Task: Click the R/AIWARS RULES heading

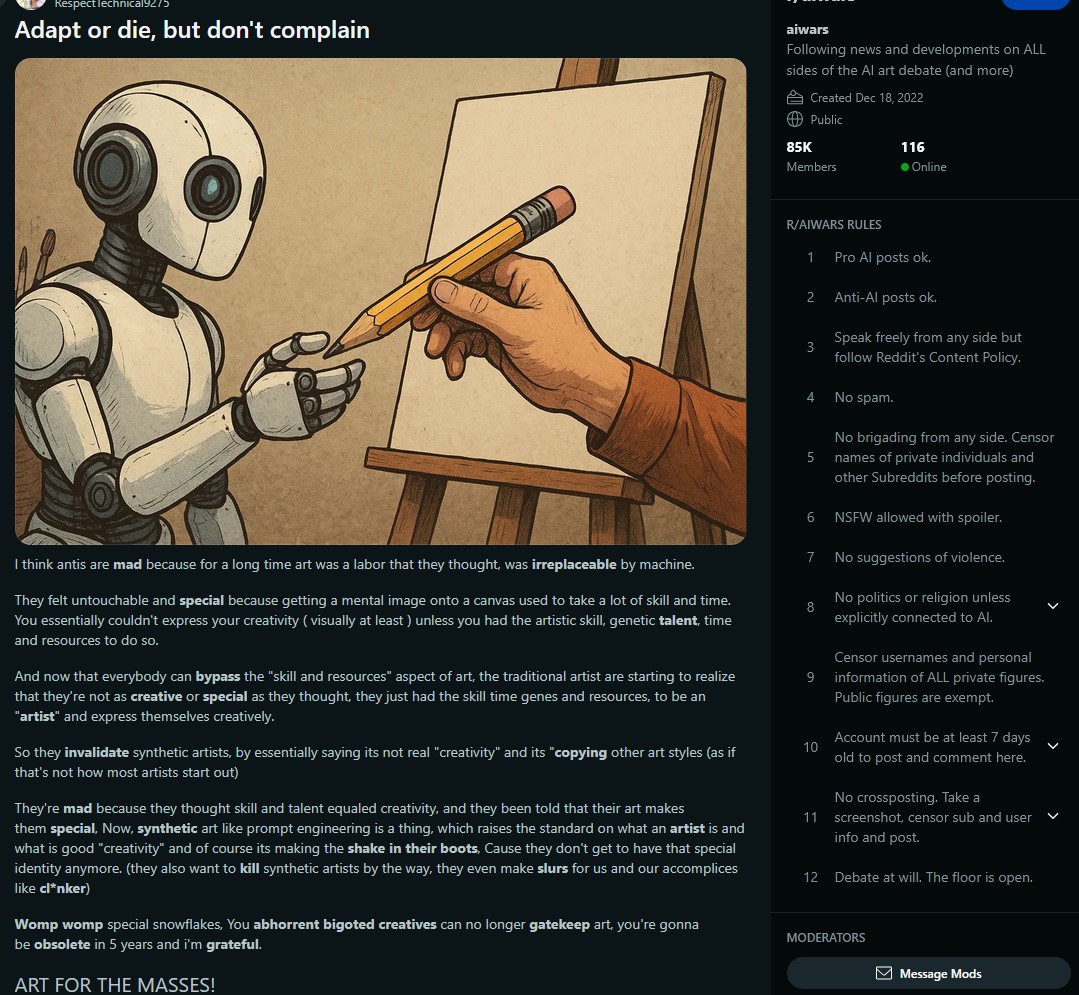Action: [833, 225]
